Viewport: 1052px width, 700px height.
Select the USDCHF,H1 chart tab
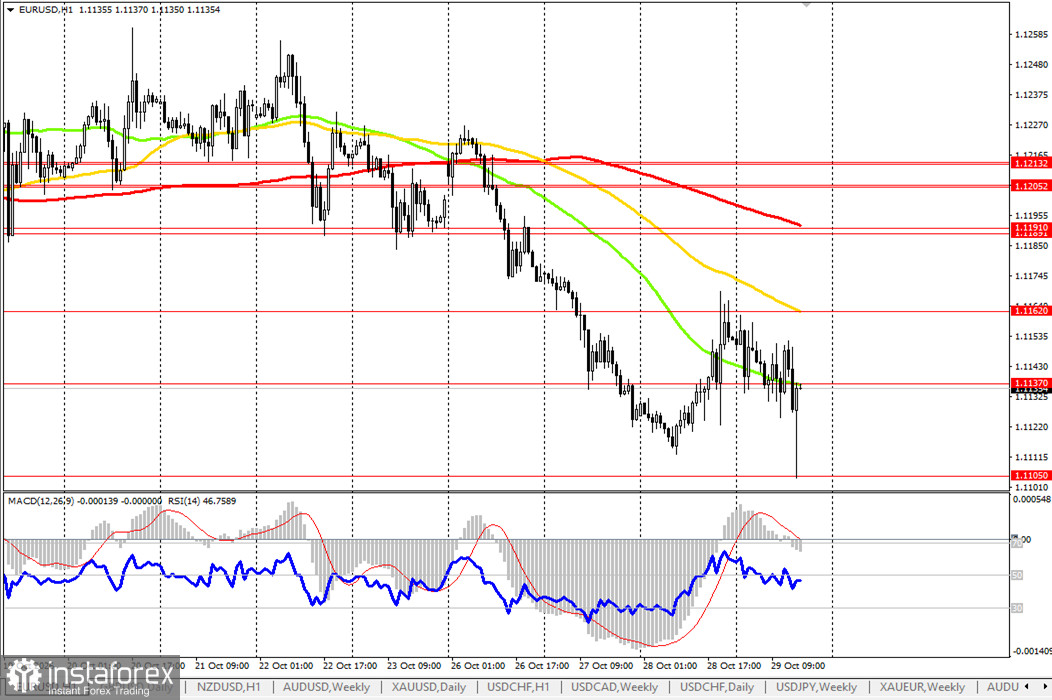pos(518,687)
